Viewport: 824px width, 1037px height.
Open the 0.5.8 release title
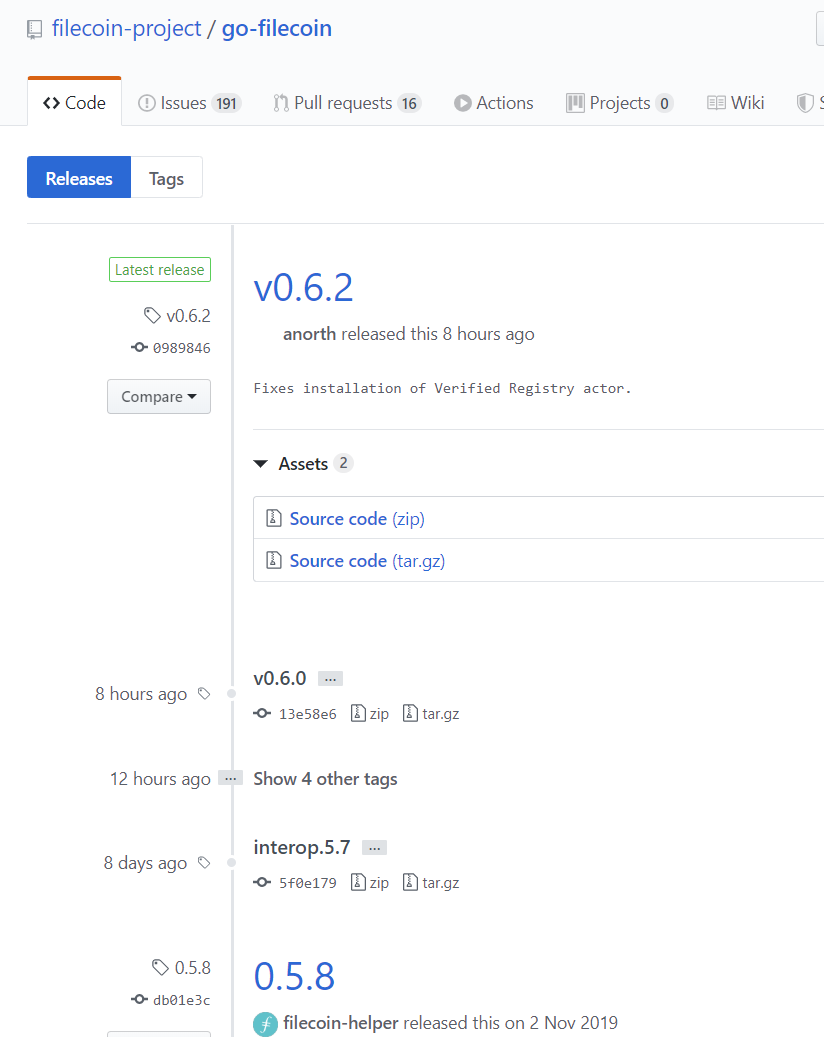[294, 977]
